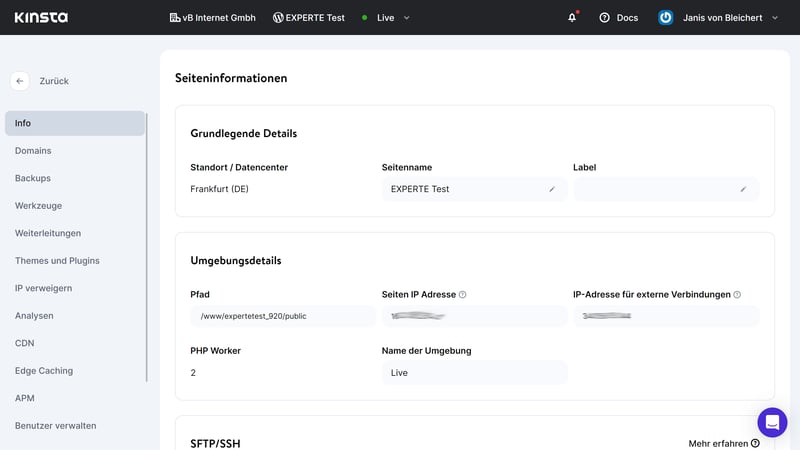The height and width of the screenshot is (450, 800).
Task: Edit the Label using pencil icon
Action: click(743, 189)
